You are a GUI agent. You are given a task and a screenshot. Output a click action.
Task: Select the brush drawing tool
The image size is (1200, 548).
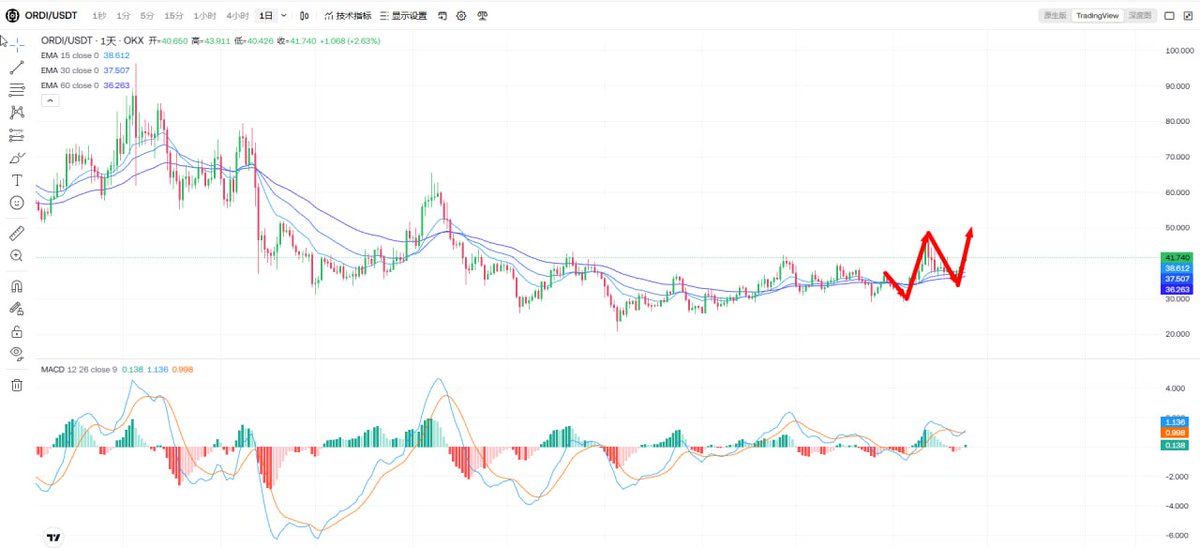(x=17, y=158)
